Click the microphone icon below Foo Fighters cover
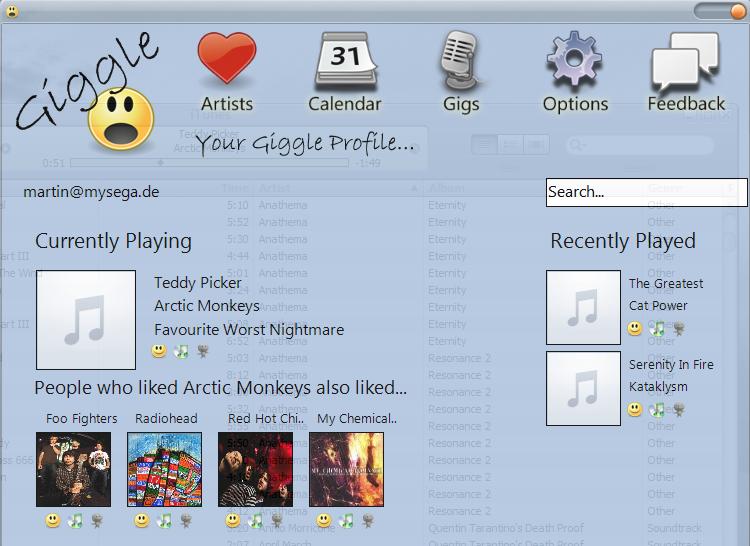The width and height of the screenshot is (750, 546). pyautogui.click(x=97, y=521)
